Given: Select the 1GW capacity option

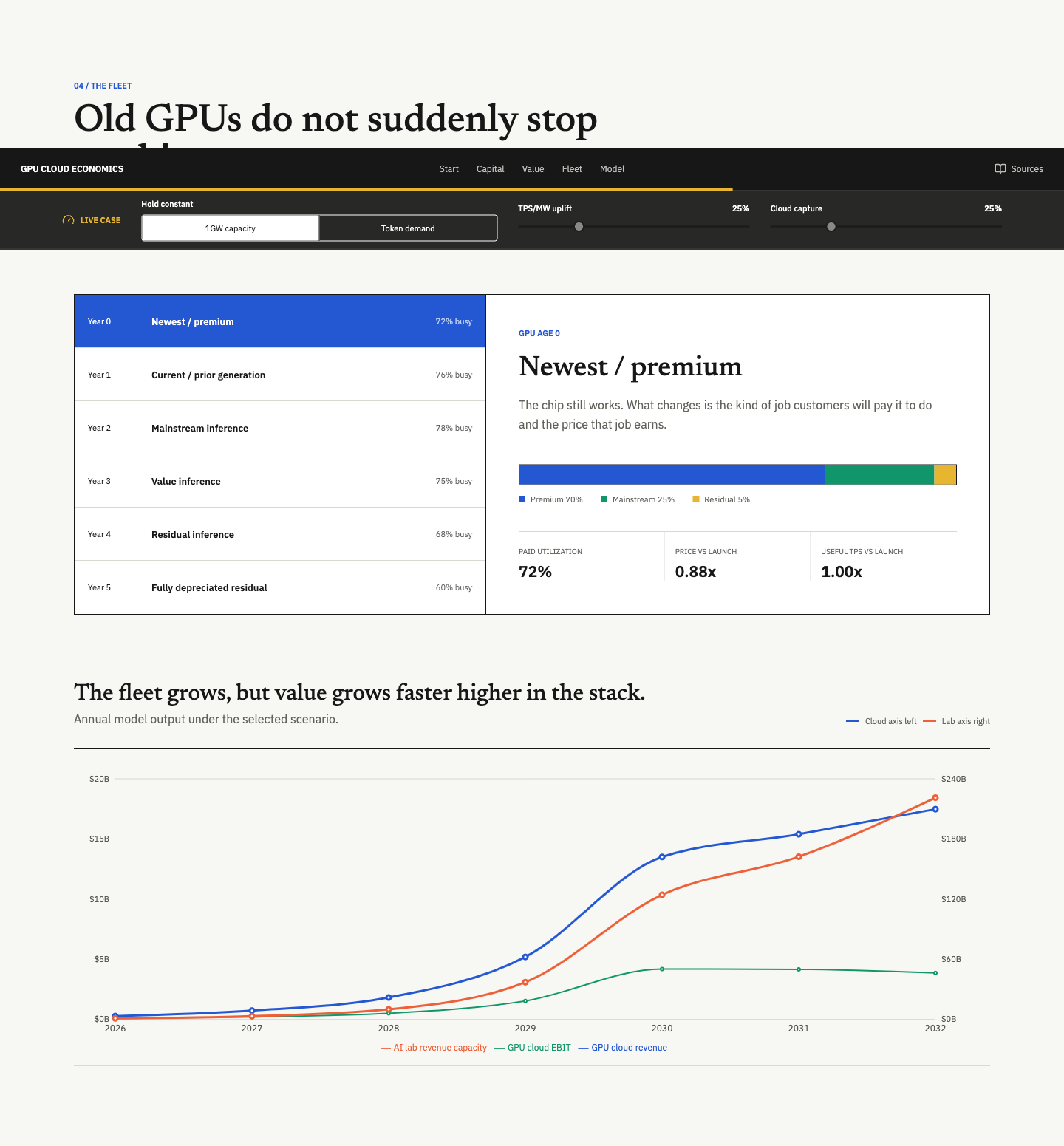Looking at the screenshot, I should point(231,228).
